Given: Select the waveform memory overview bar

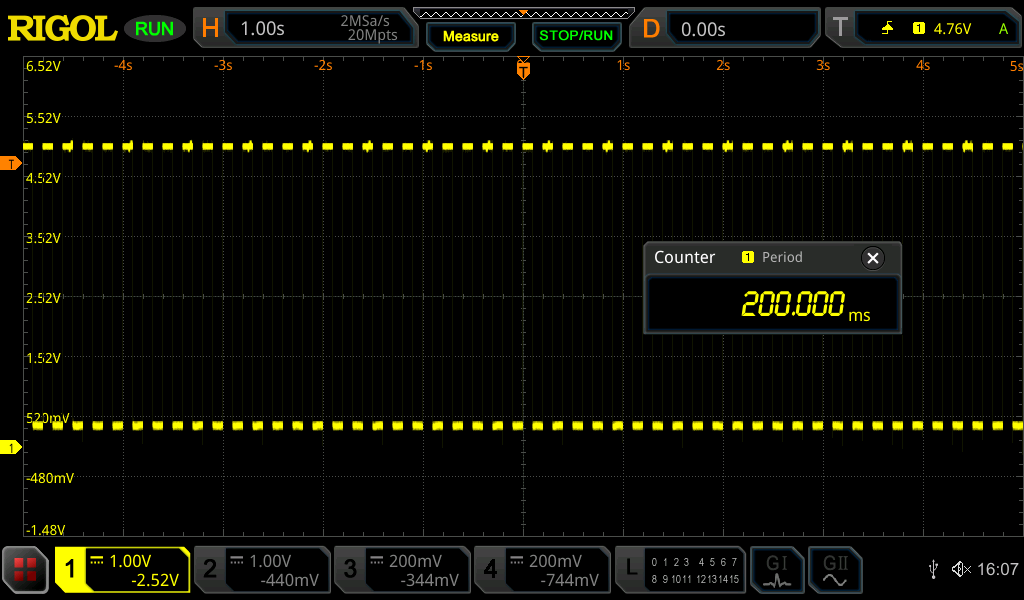Looking at the screenshot, I should [x=524, y=13].
